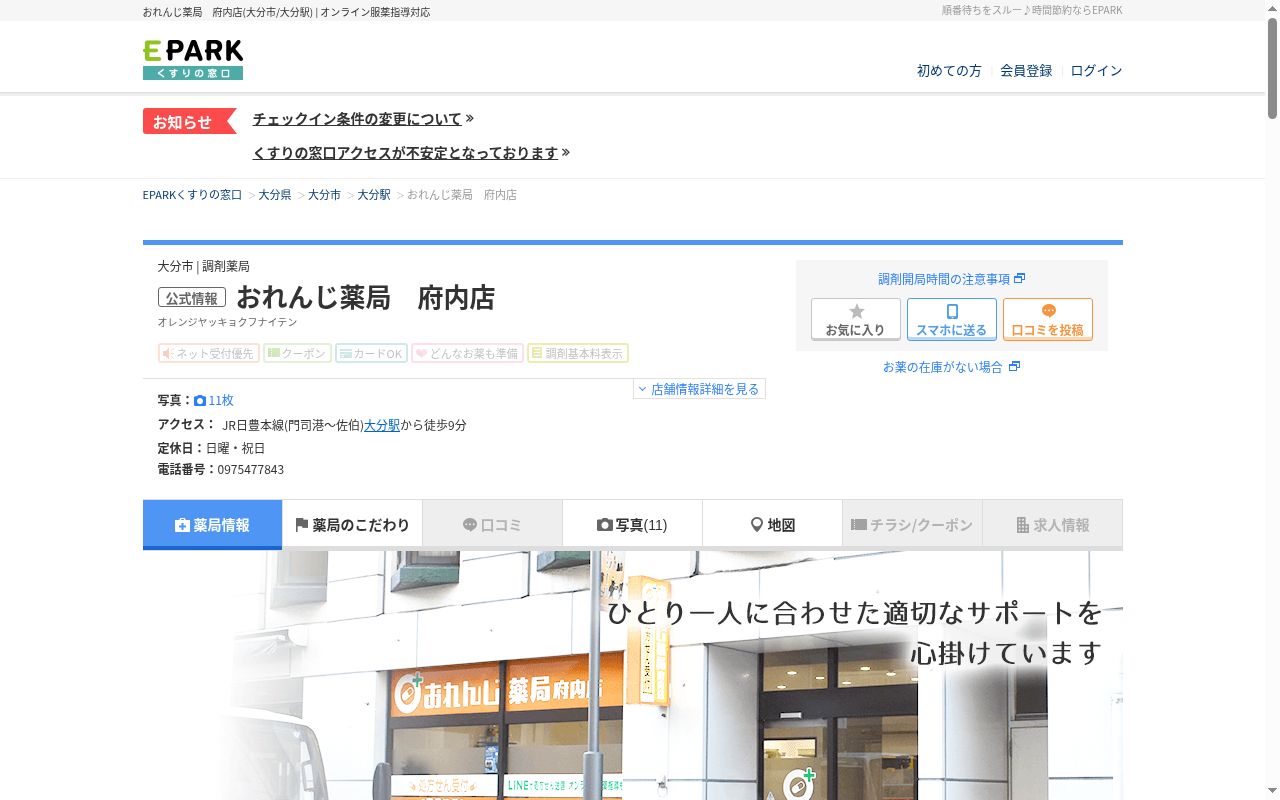Open チェックイン条件の変更について notice
This screenshot has height=800, width=1280.
[x=357, y=119]
